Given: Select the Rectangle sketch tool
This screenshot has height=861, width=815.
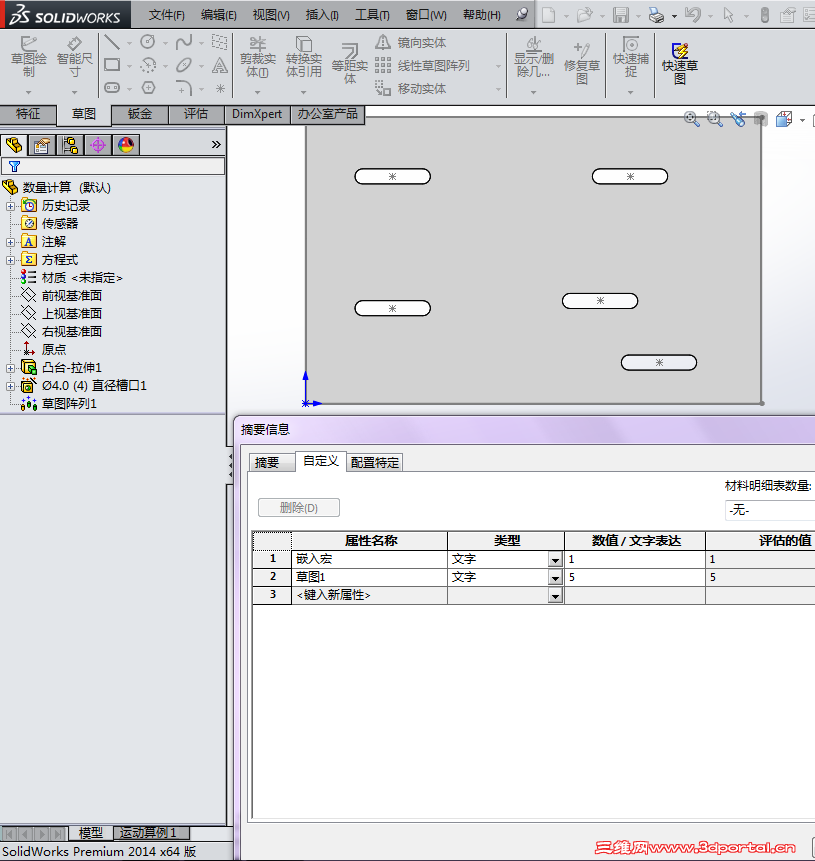Looking at the screenshot, I should click(x=112, y=65).
